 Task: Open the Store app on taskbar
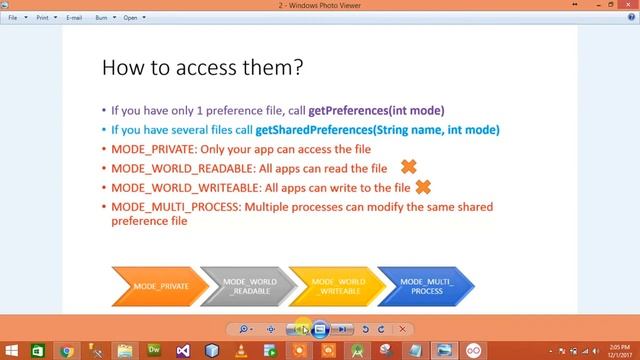point(38,351)
